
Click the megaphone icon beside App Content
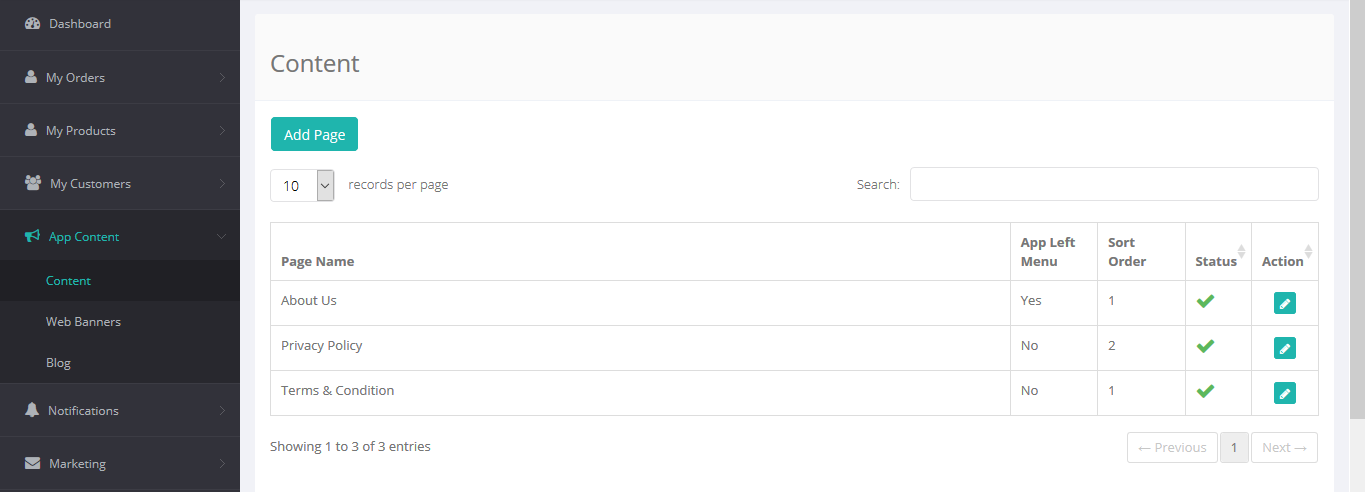[32, 237]
